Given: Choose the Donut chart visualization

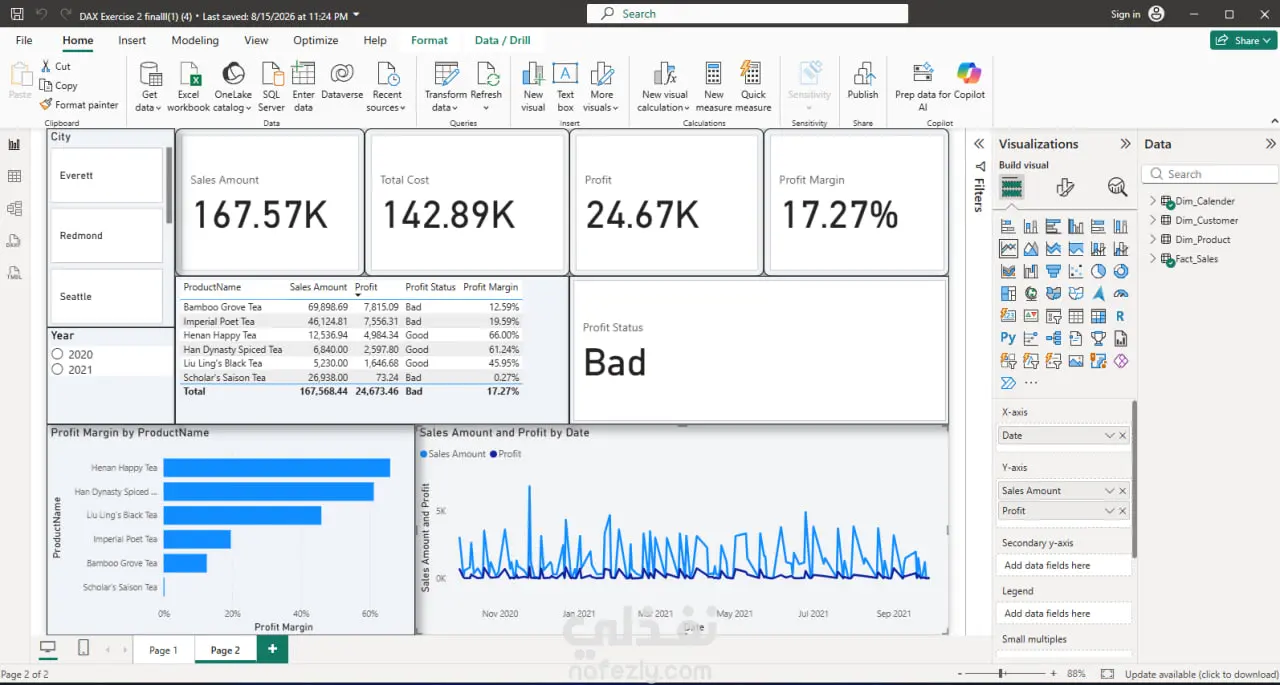Looking at the screenshot, I should coord(1120,271).
